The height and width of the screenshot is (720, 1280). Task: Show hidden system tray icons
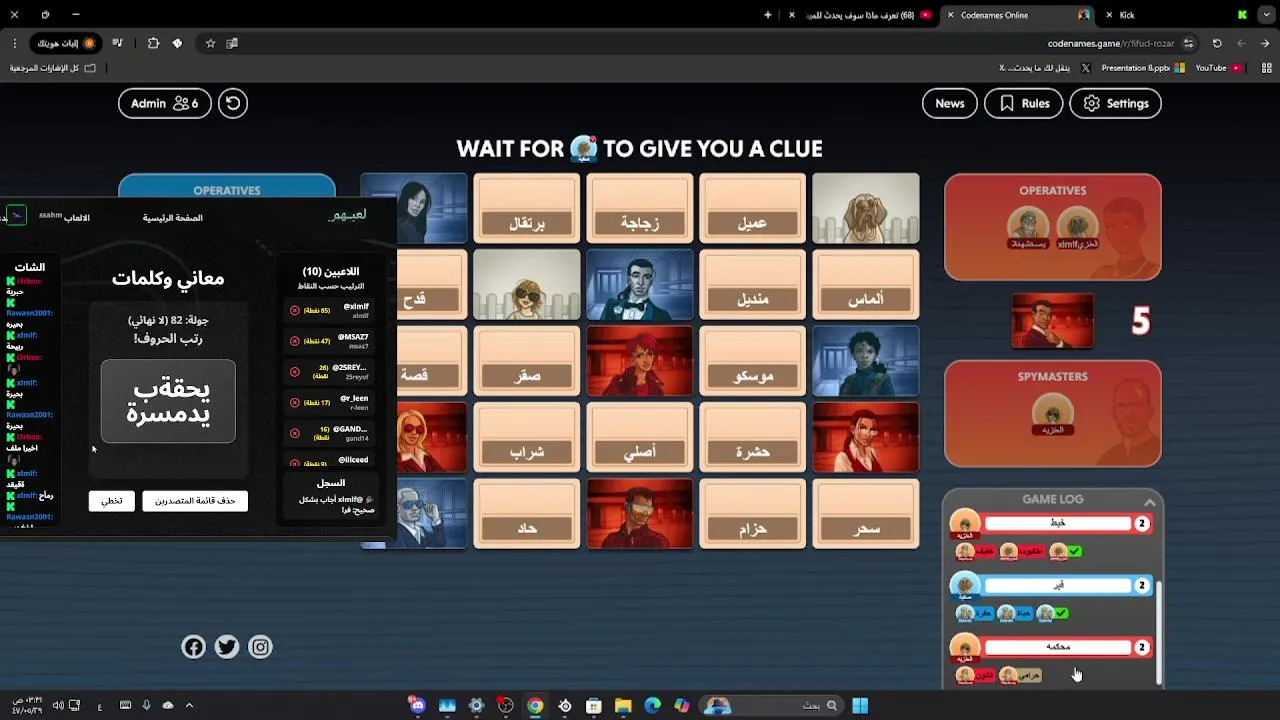(189, 705)
